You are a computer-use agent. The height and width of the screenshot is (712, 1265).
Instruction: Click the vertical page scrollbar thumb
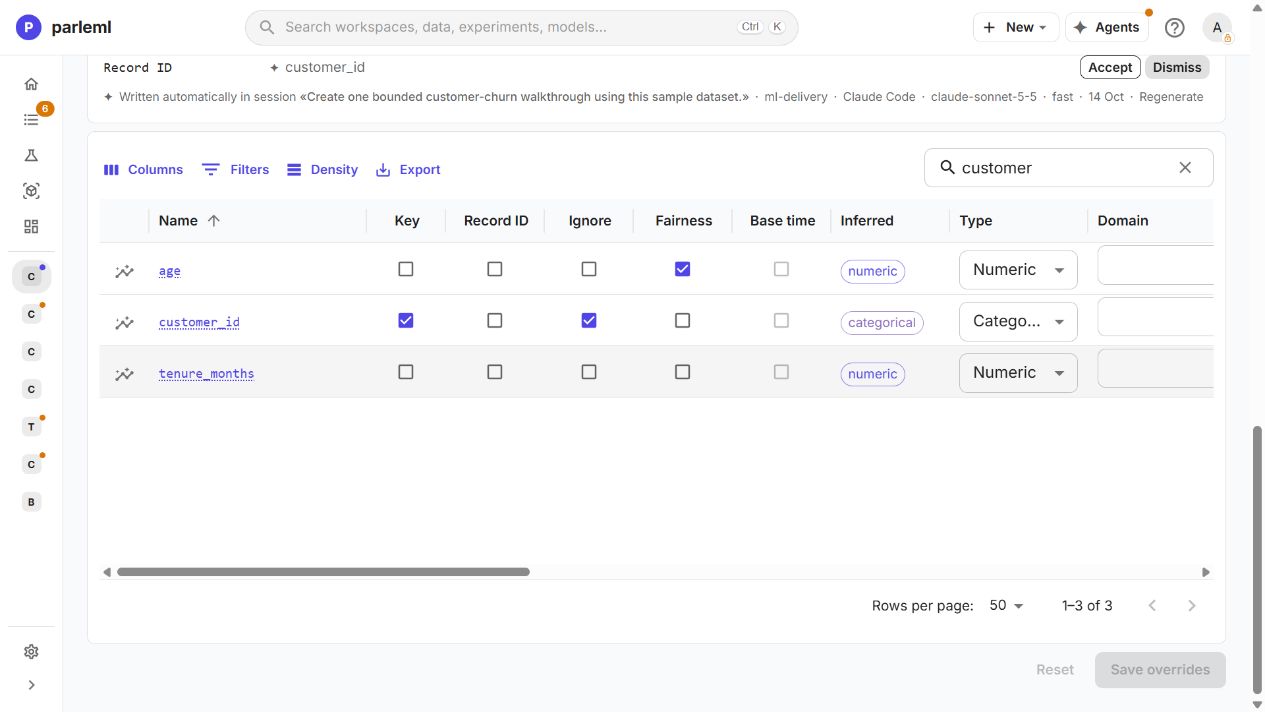tap(1258, 560)
